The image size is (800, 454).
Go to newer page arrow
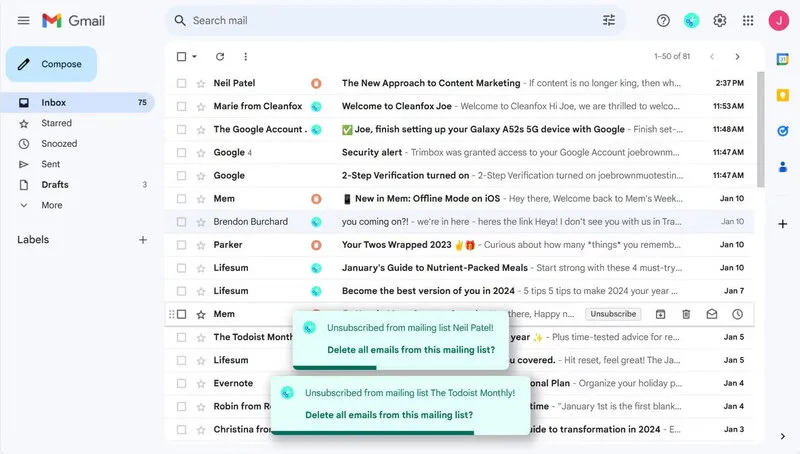point(712,57)
